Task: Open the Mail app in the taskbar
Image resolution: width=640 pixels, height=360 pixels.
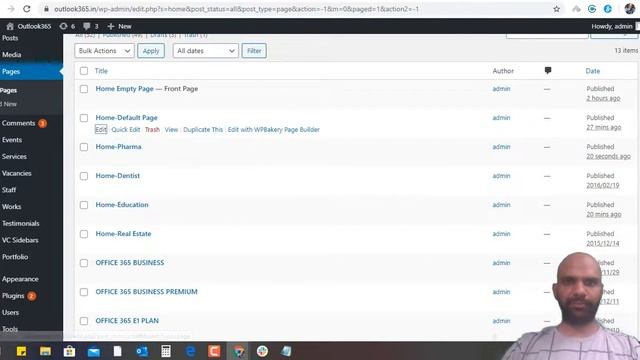Action: click(x=93, y=351)
